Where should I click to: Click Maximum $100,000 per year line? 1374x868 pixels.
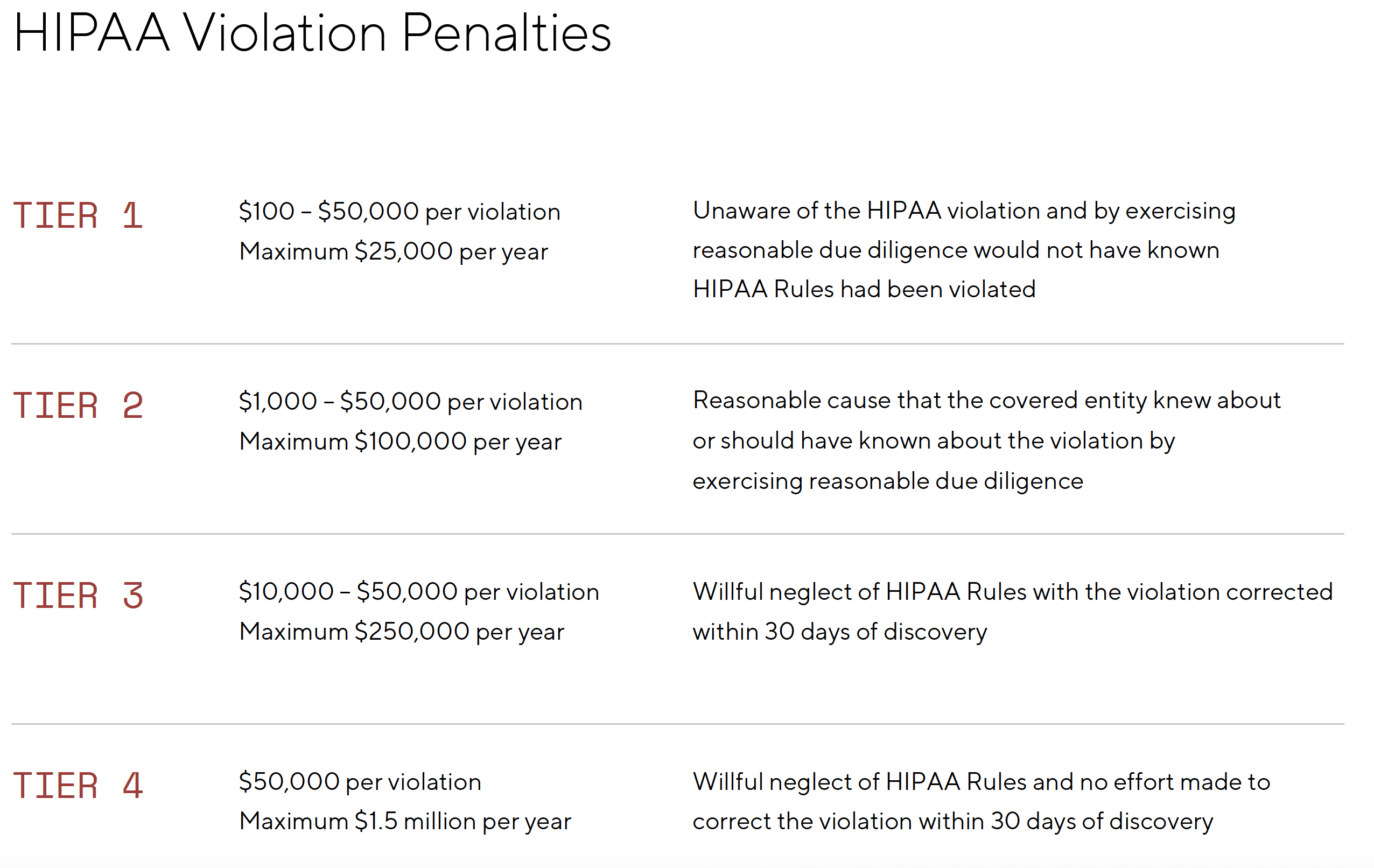click(x=401, y=442)
